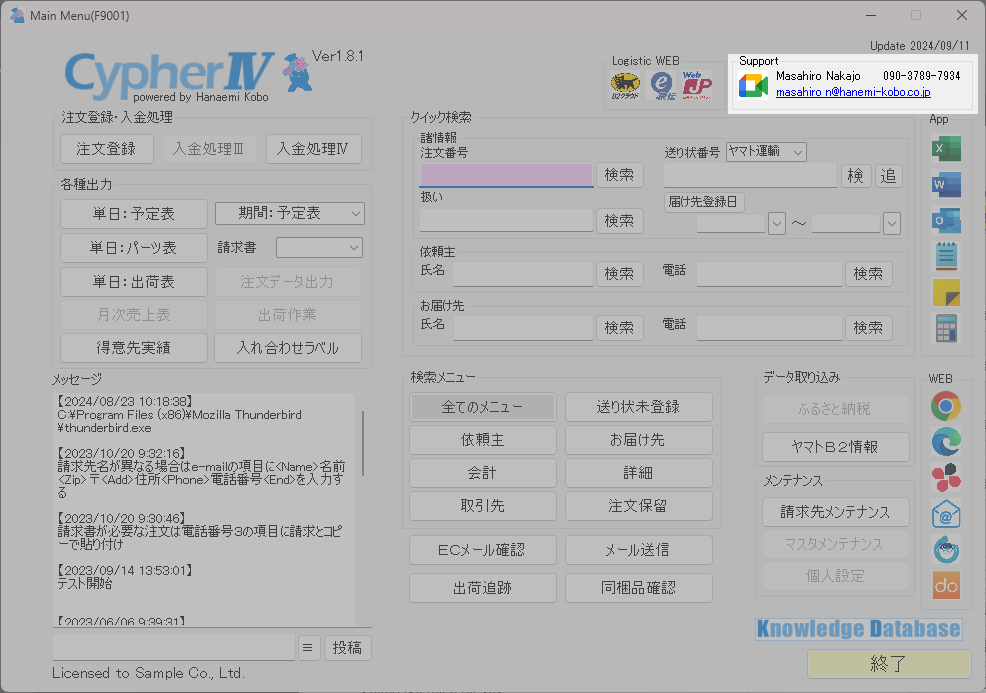986x693 pixels.
Task: Open the Sticky Notes app icon
Action: [x=946, y=292]
